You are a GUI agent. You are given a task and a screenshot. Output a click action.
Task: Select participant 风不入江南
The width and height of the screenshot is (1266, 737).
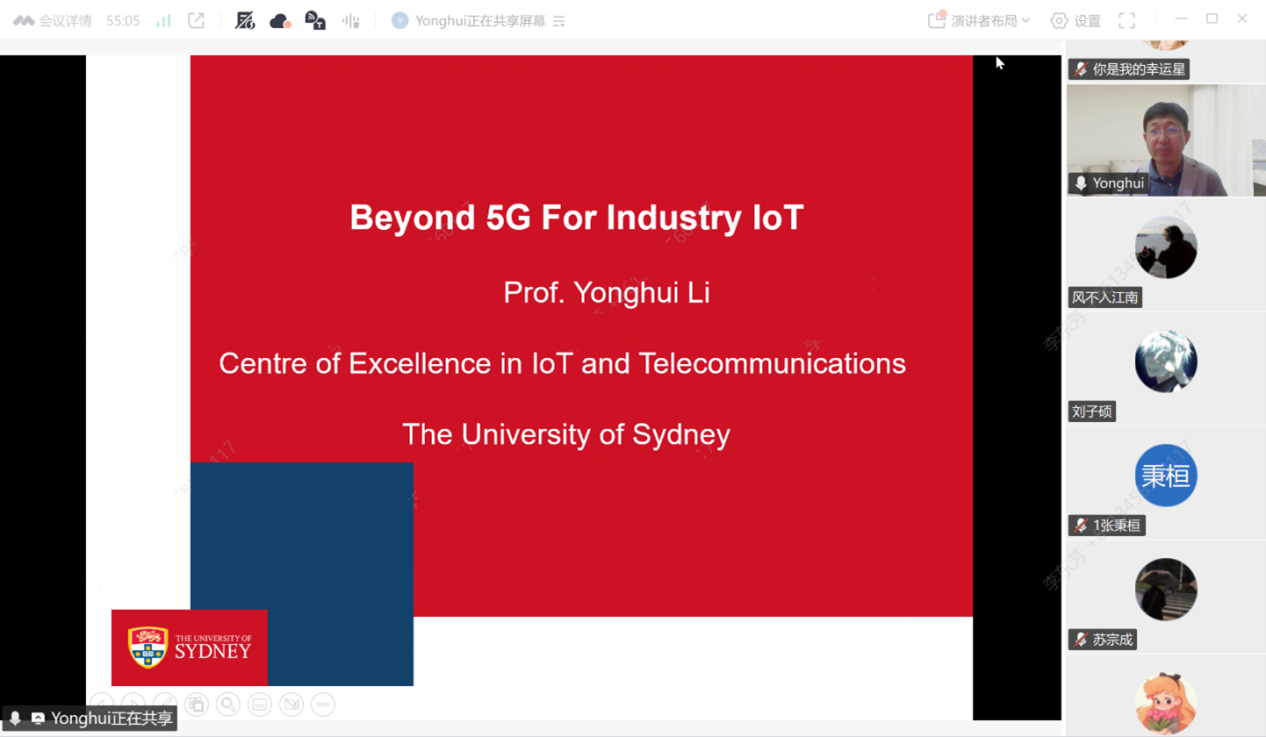(1165, 248)
